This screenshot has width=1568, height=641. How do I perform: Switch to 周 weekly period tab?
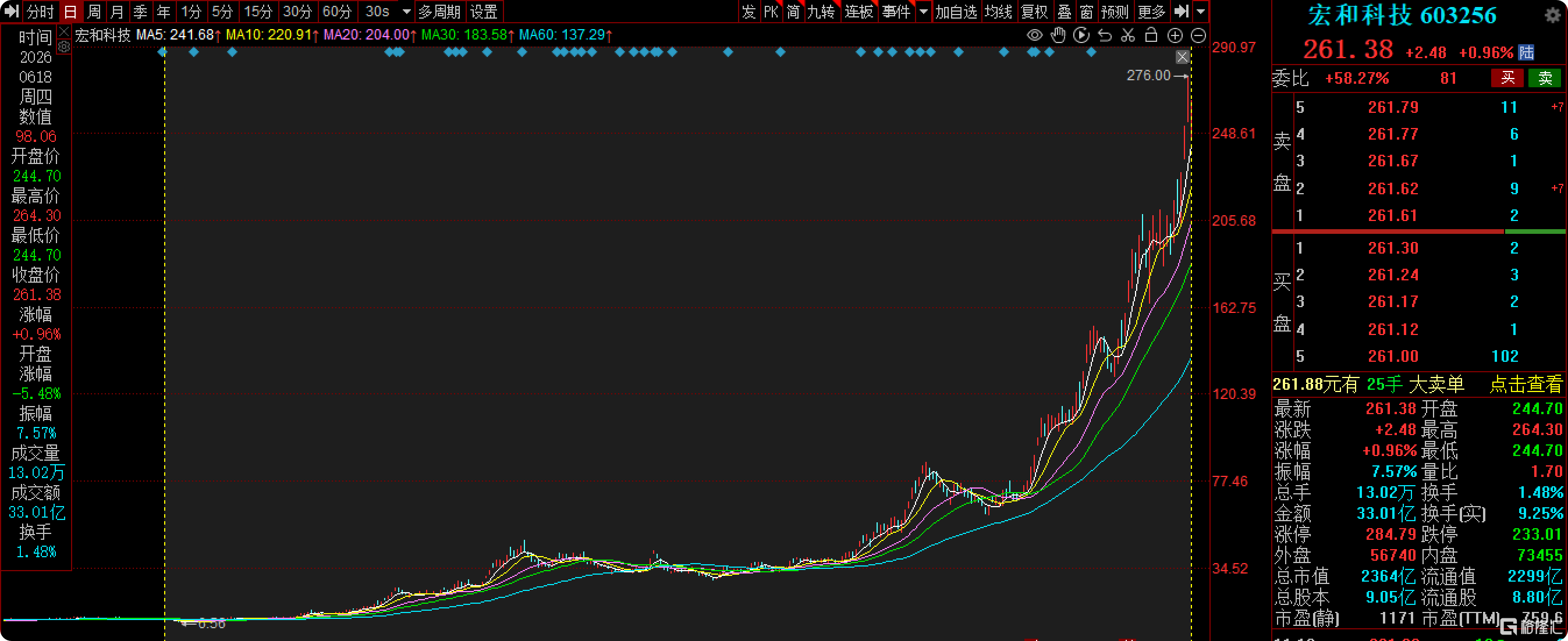point(94,11)
